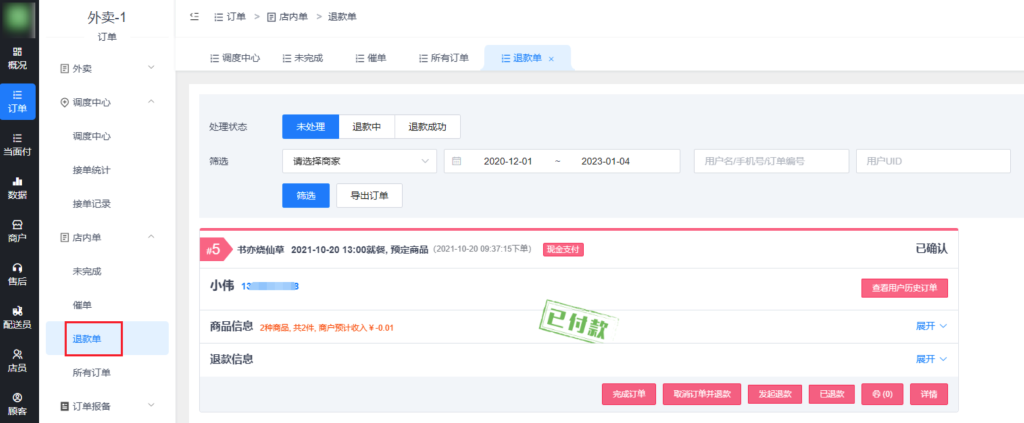Click the 导出订单 export button
The image size is (1024, 423).
pos(369,195)
